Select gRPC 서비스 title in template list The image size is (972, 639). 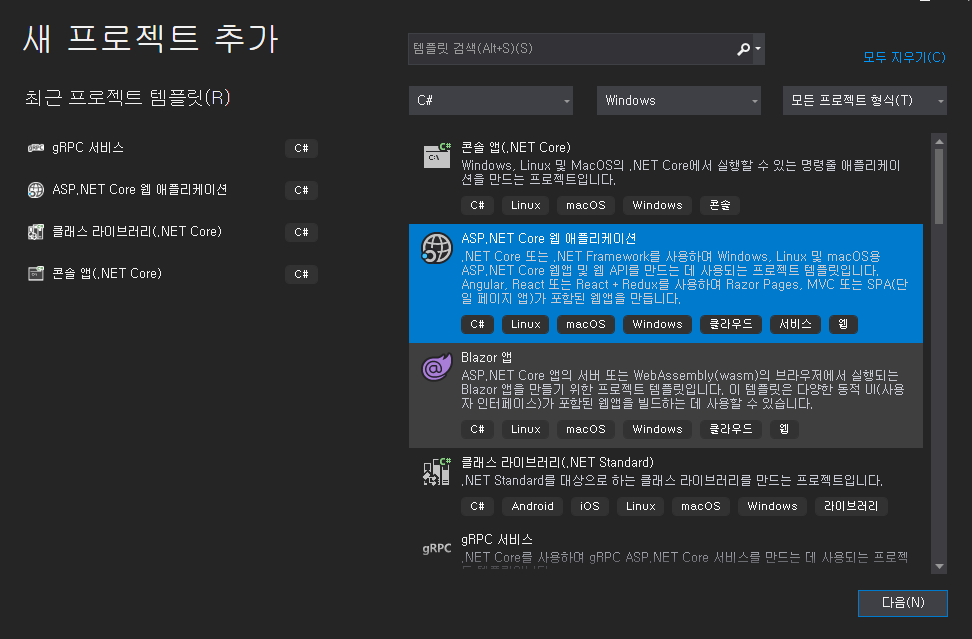point(497,539)
